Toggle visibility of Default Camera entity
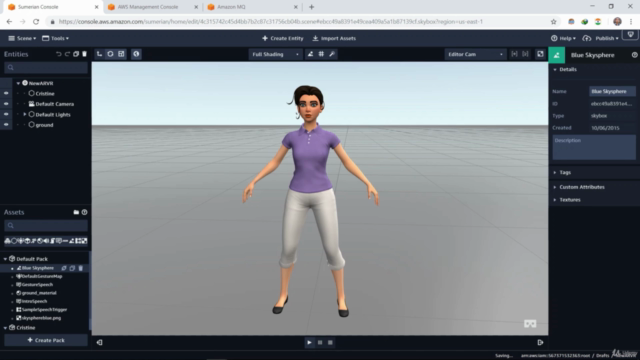The image size is (640, 360). 6,104
